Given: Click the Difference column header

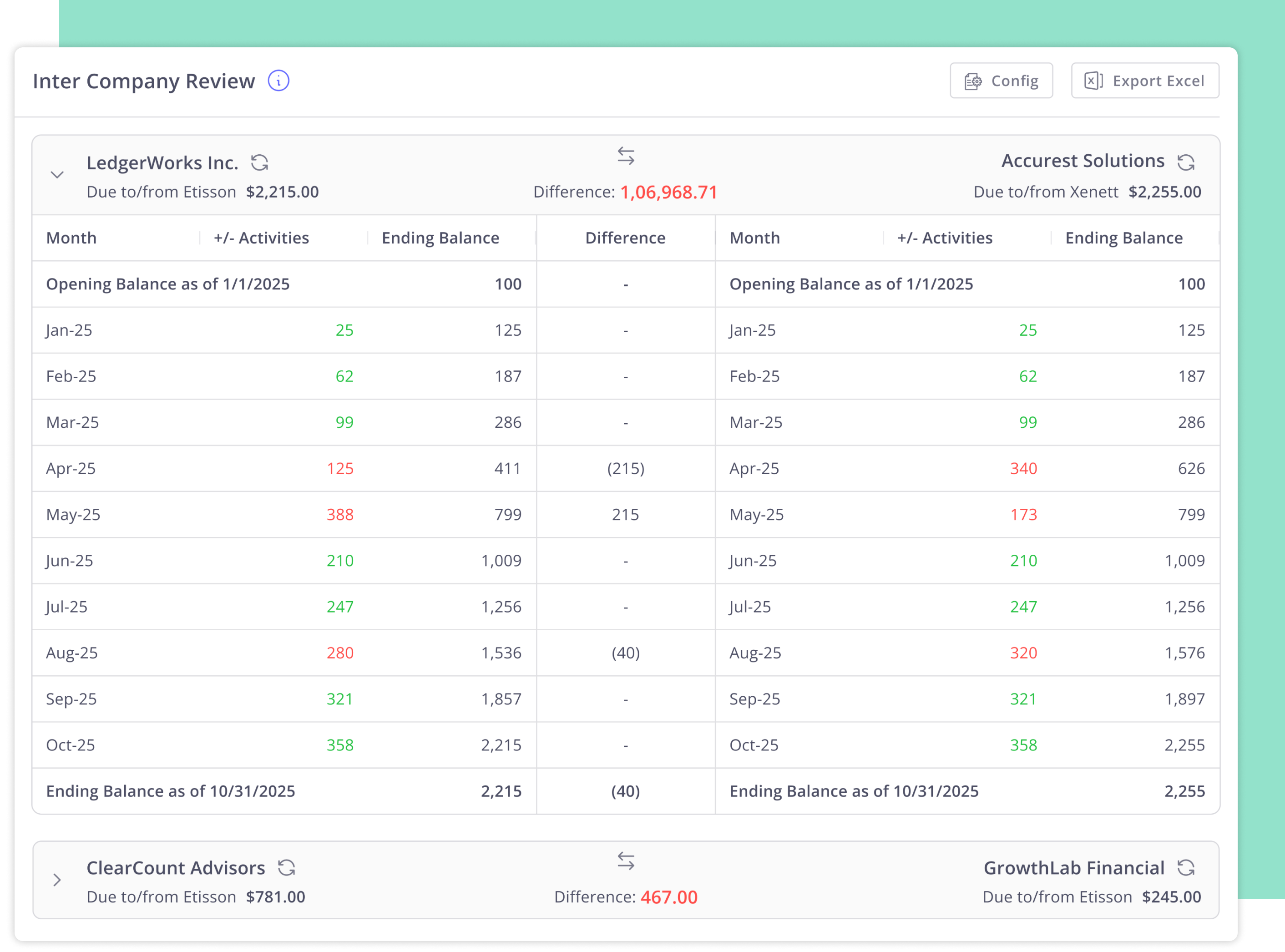Looking at the screenshot, I should tap(625, 238).
